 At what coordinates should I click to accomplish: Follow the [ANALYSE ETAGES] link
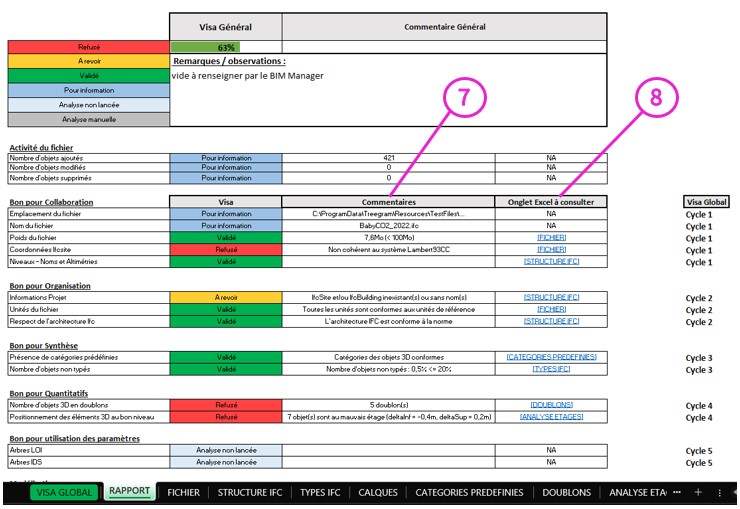[x=551, y=417]
